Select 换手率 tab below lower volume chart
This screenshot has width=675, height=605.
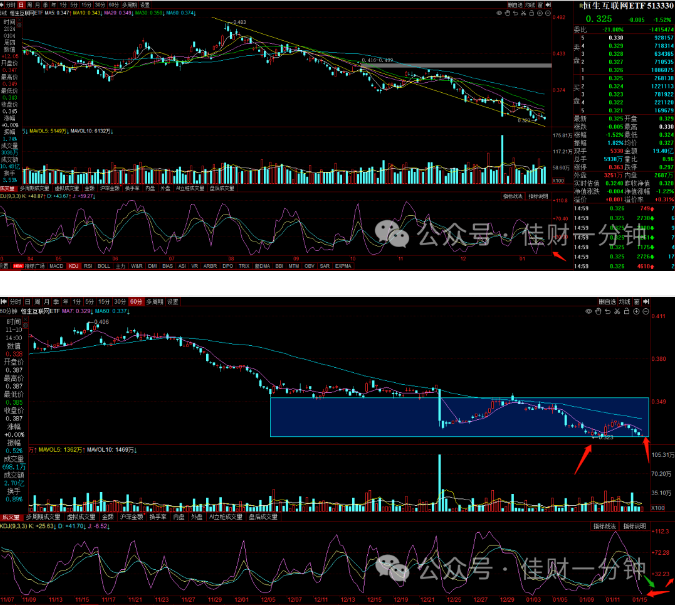(158, 517)
